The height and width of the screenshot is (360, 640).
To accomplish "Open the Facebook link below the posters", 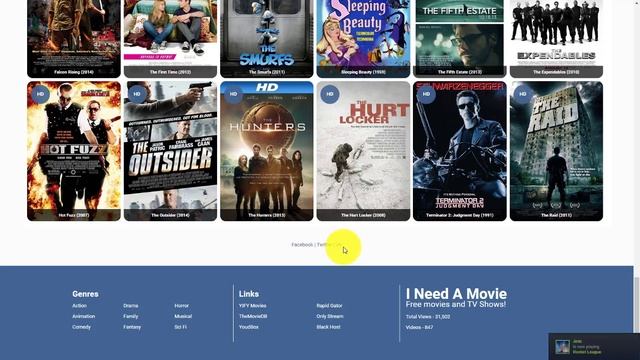I will [302, 244].
